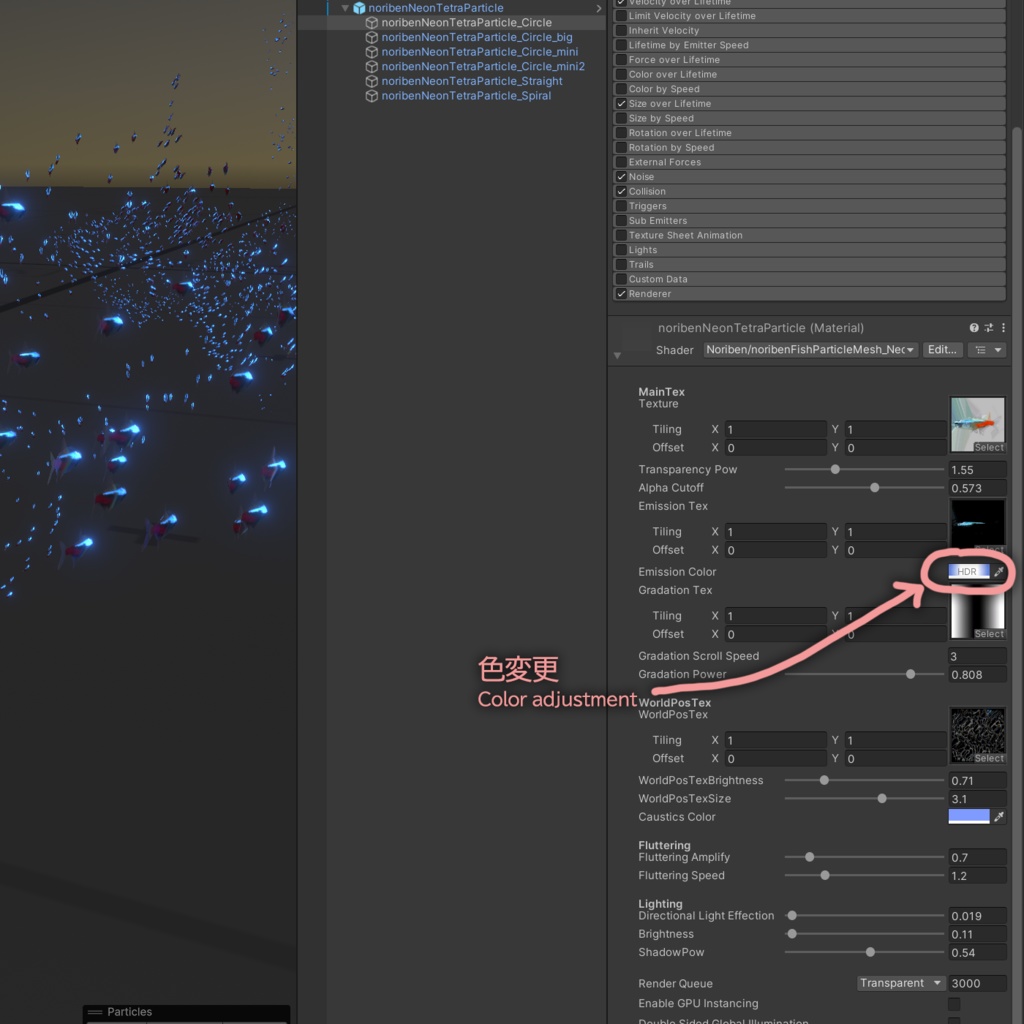Image resolution: width=1024 pixels, height=1024 pixels.
Task: Click the cube icon of noribenNeonTetraParticle_Circle_mini
Action: [372, 52]
